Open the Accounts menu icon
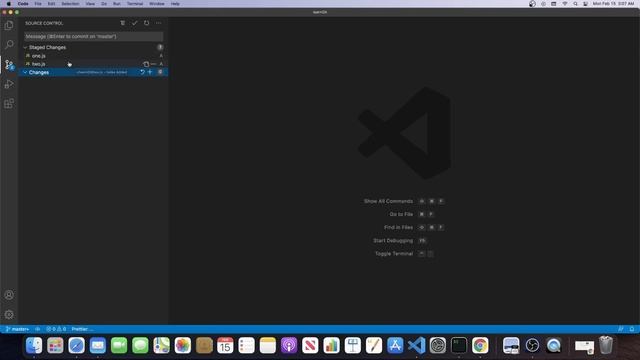The image size is (640, 360). 9,295
